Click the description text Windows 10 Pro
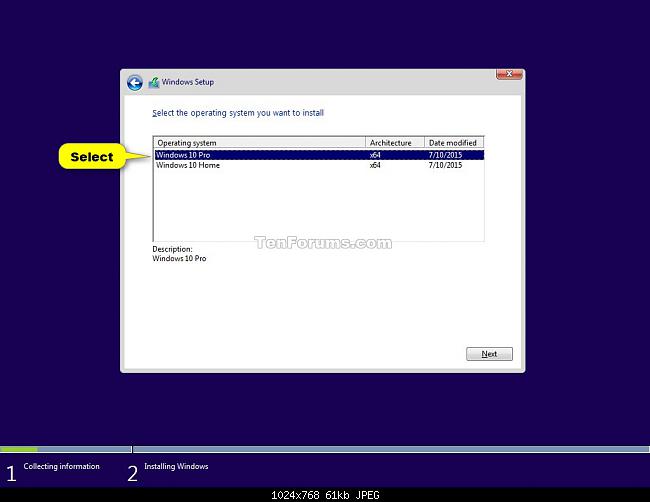This screenshot has height=502, width=650. pyautogui.click(x=179, y=258)
